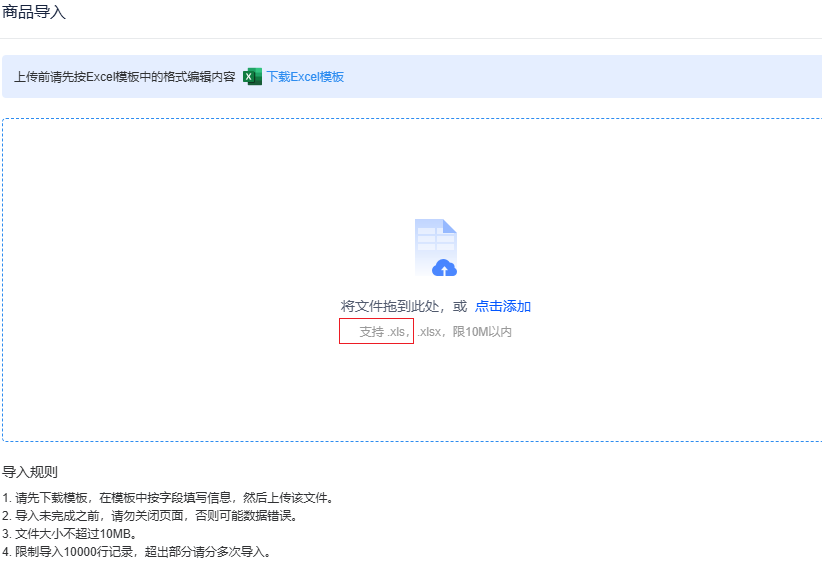Click the 或 text before 点击添加

460,306
